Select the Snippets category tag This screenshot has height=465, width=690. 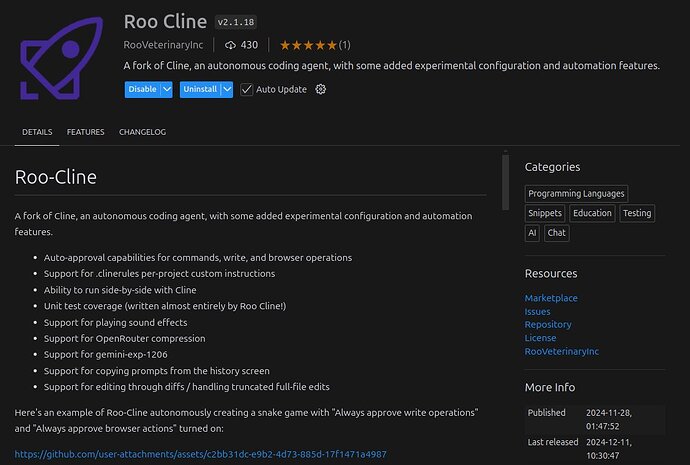[545, 213]
